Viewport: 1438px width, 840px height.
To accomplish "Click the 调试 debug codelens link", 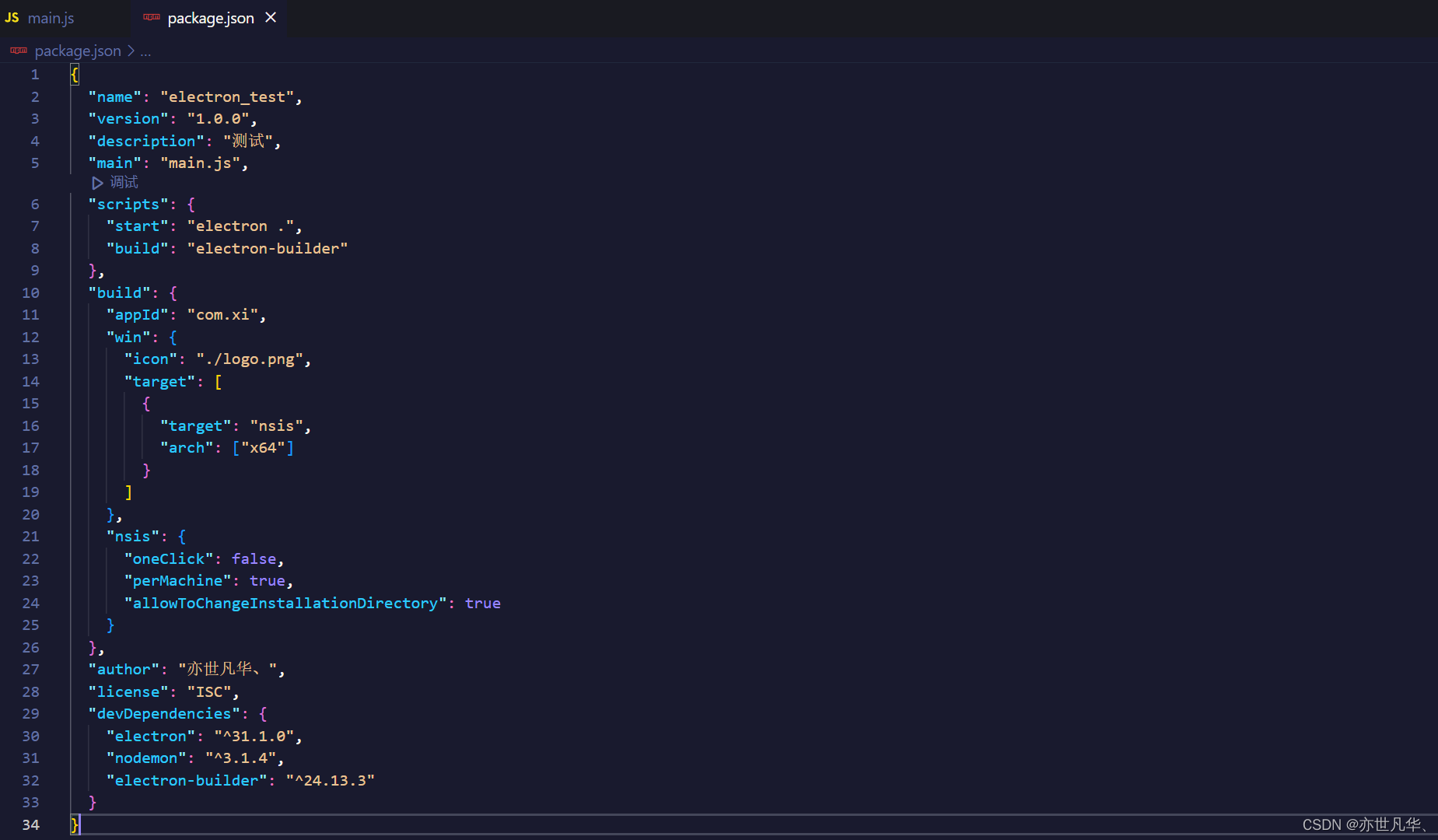I will [x=124, y=182].
